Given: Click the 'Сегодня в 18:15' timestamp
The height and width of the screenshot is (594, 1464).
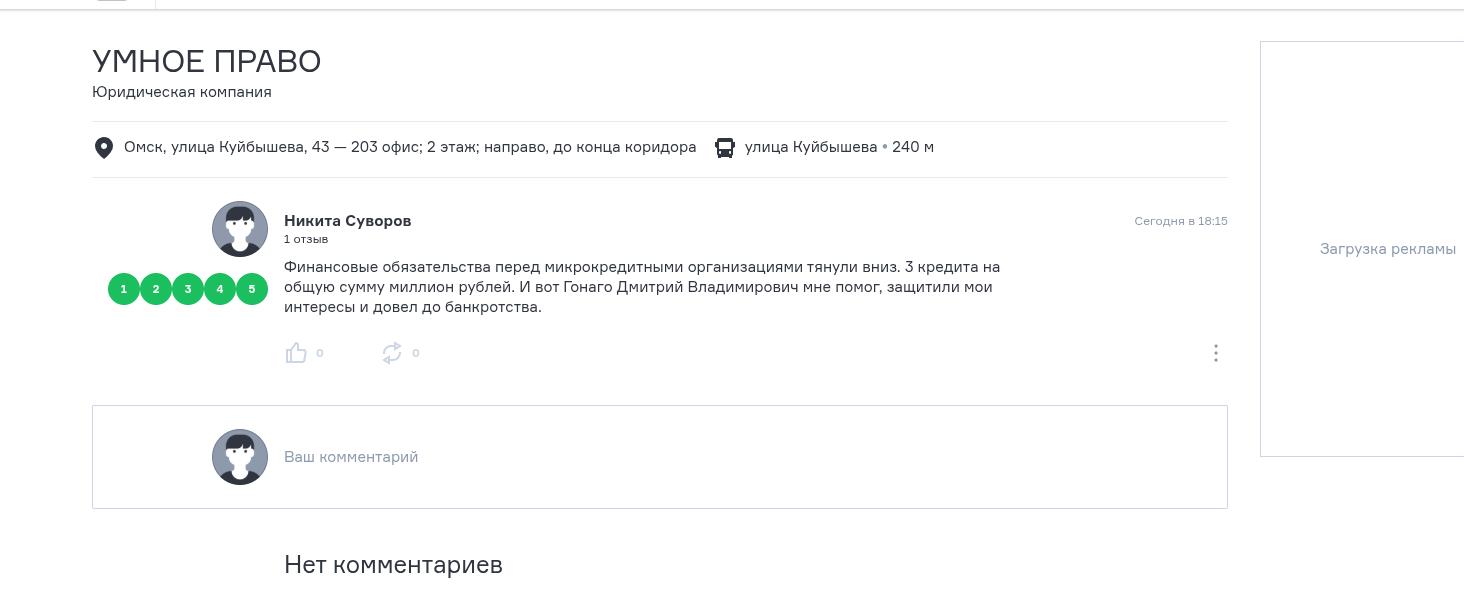Looking at the screenshot, I should 1181,221.
